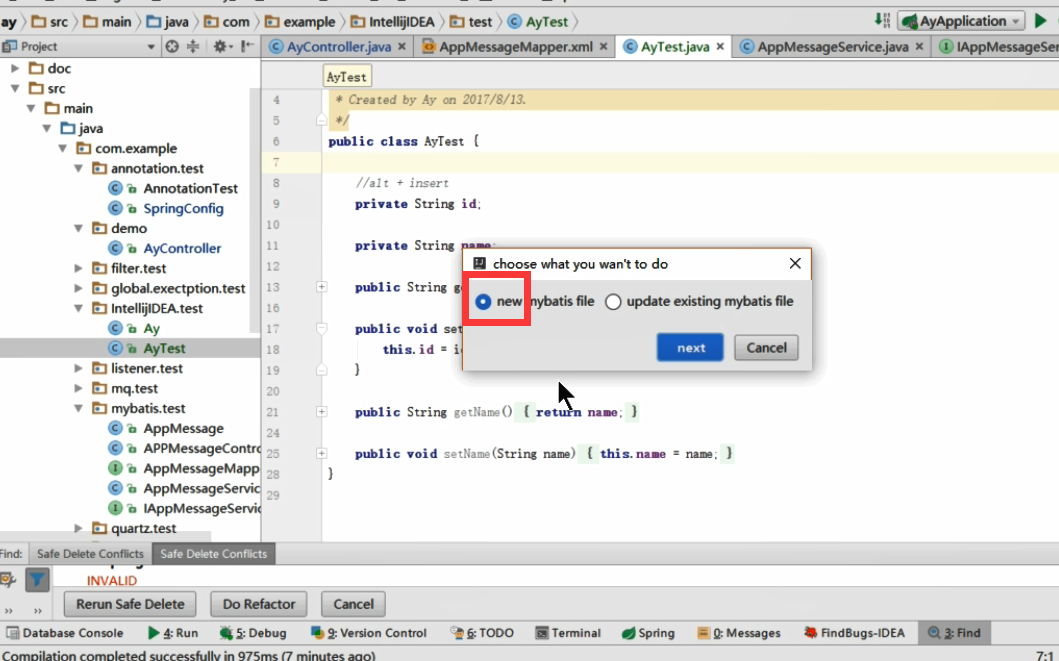Viewport: 1059px width, 661px height.
Task: Open the 4: Run tool window
Action: click(173, 633)
